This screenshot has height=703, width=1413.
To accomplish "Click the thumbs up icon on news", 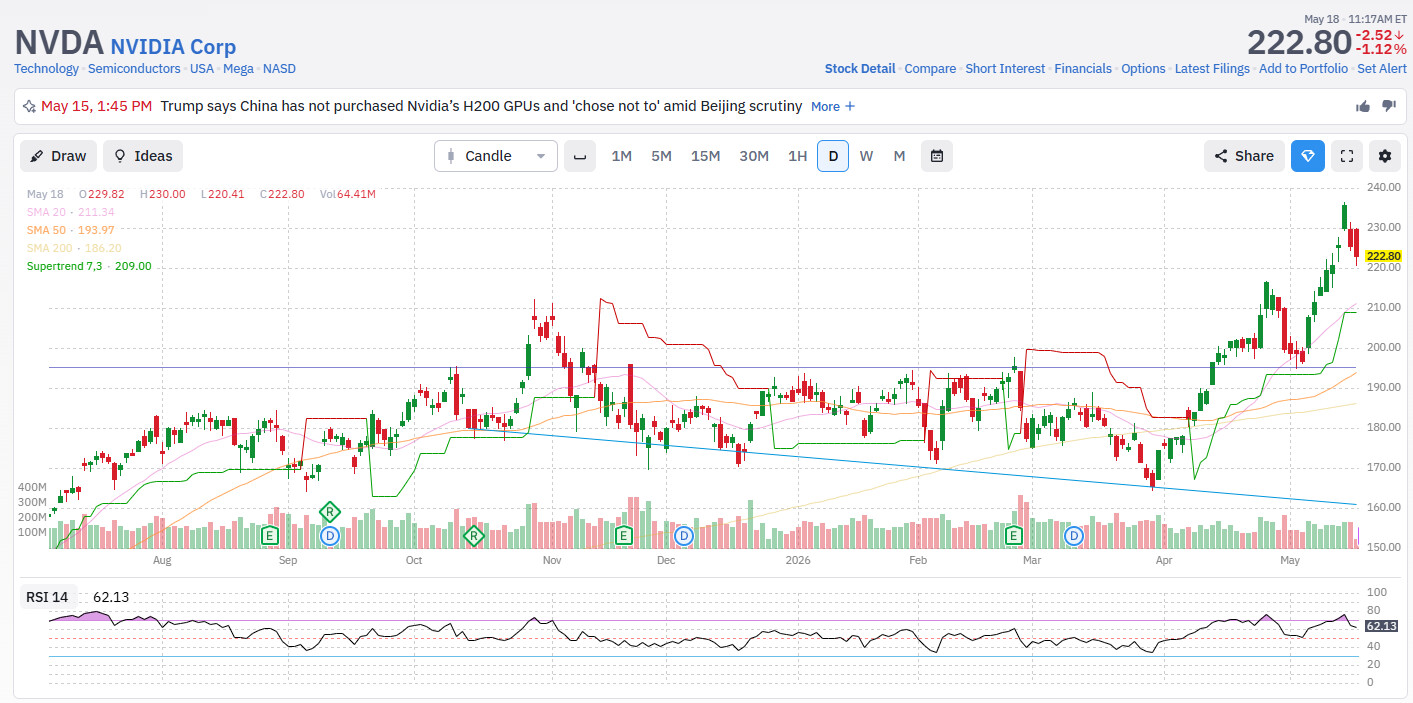I will click(x=1363, y=106).
